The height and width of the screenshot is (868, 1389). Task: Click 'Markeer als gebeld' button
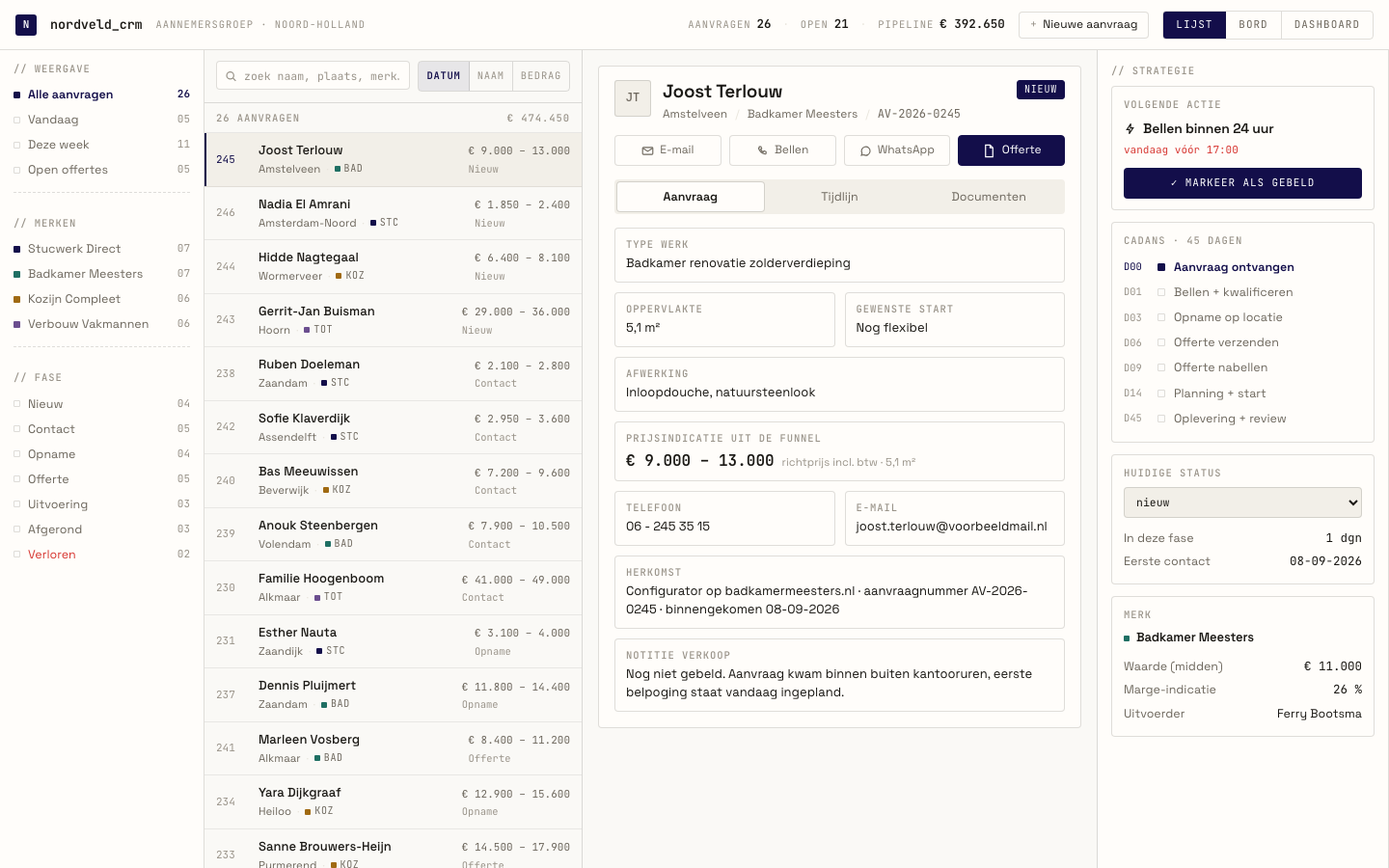coord(1242,183)
